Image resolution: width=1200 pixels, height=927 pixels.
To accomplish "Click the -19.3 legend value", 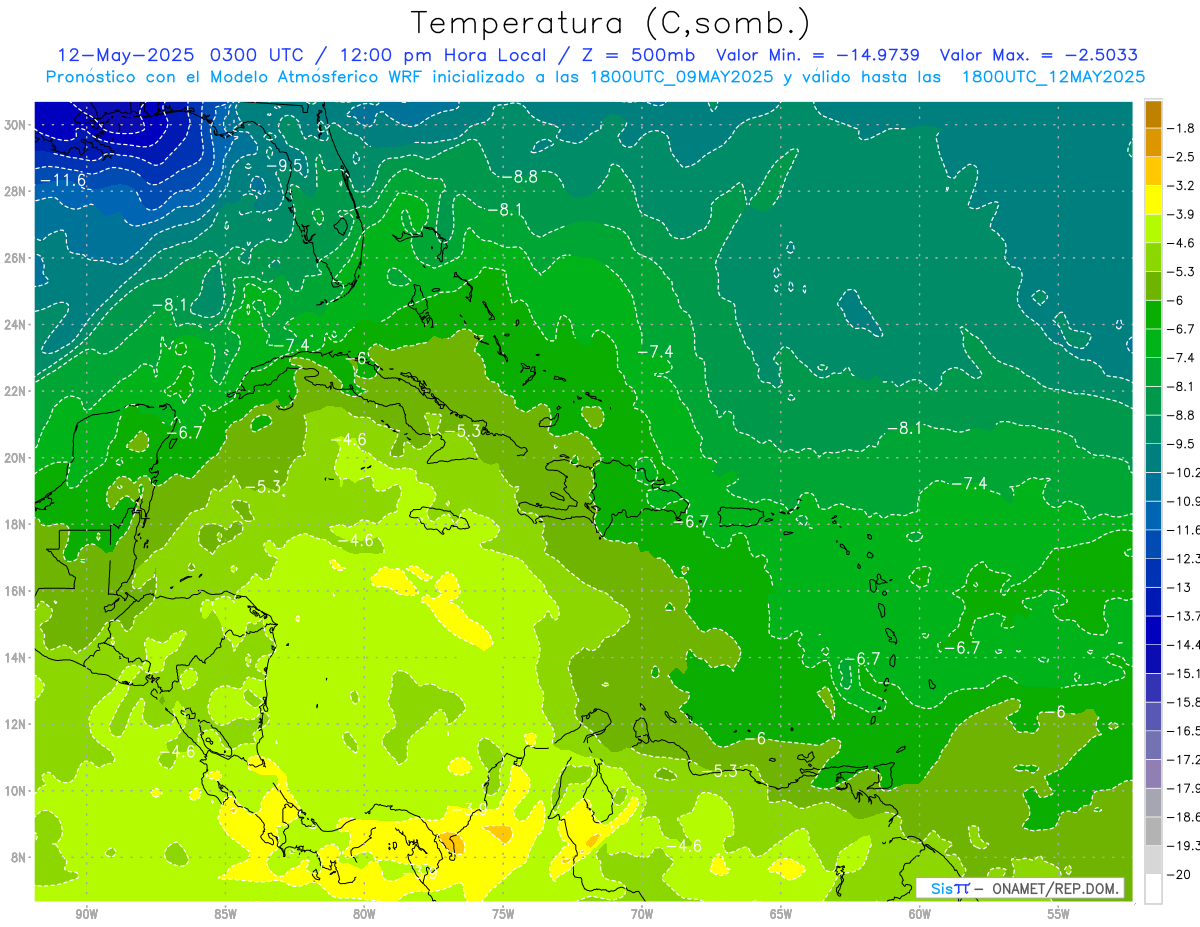I will click(x=1184, y=845).
